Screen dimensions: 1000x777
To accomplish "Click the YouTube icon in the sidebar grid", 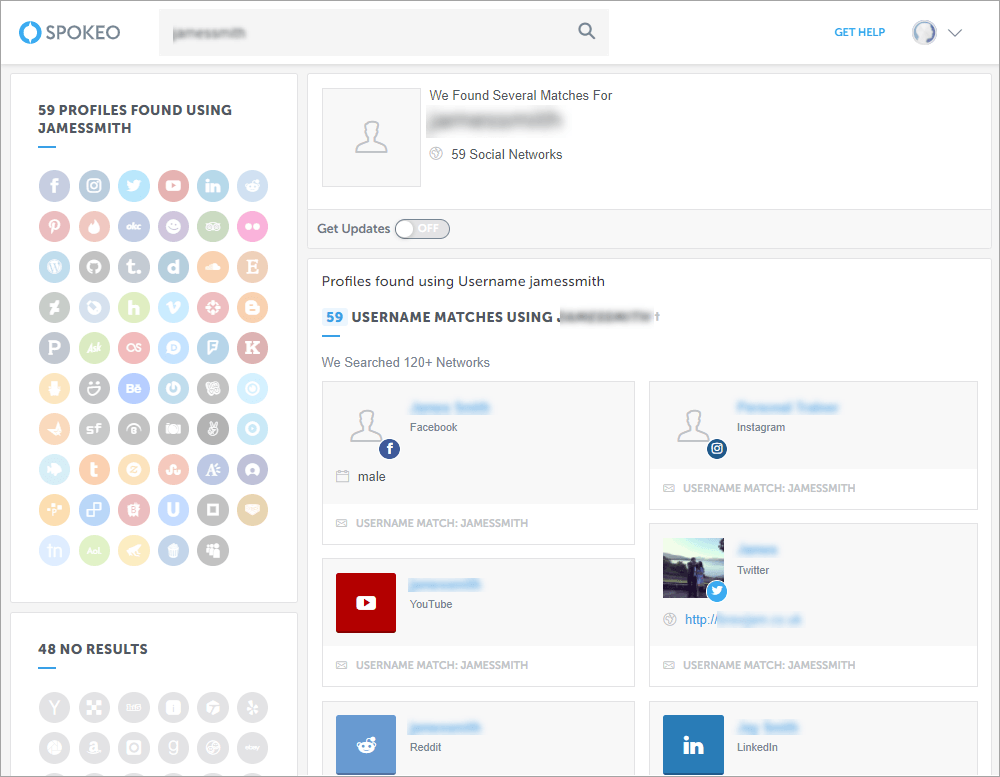I will (173, 186).
